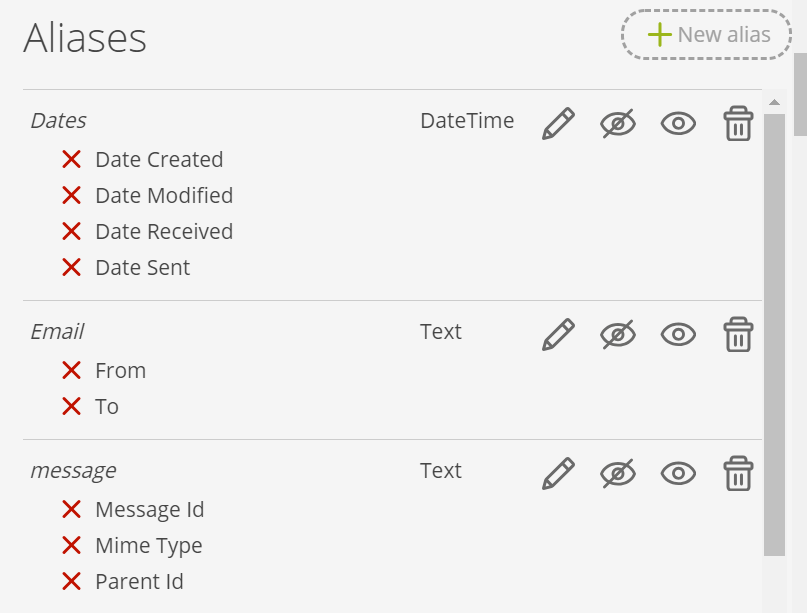This screenshot has height=613, width=807.
Task: Hide message alias using crossed-eye icon
Action: tap(618, 474)
